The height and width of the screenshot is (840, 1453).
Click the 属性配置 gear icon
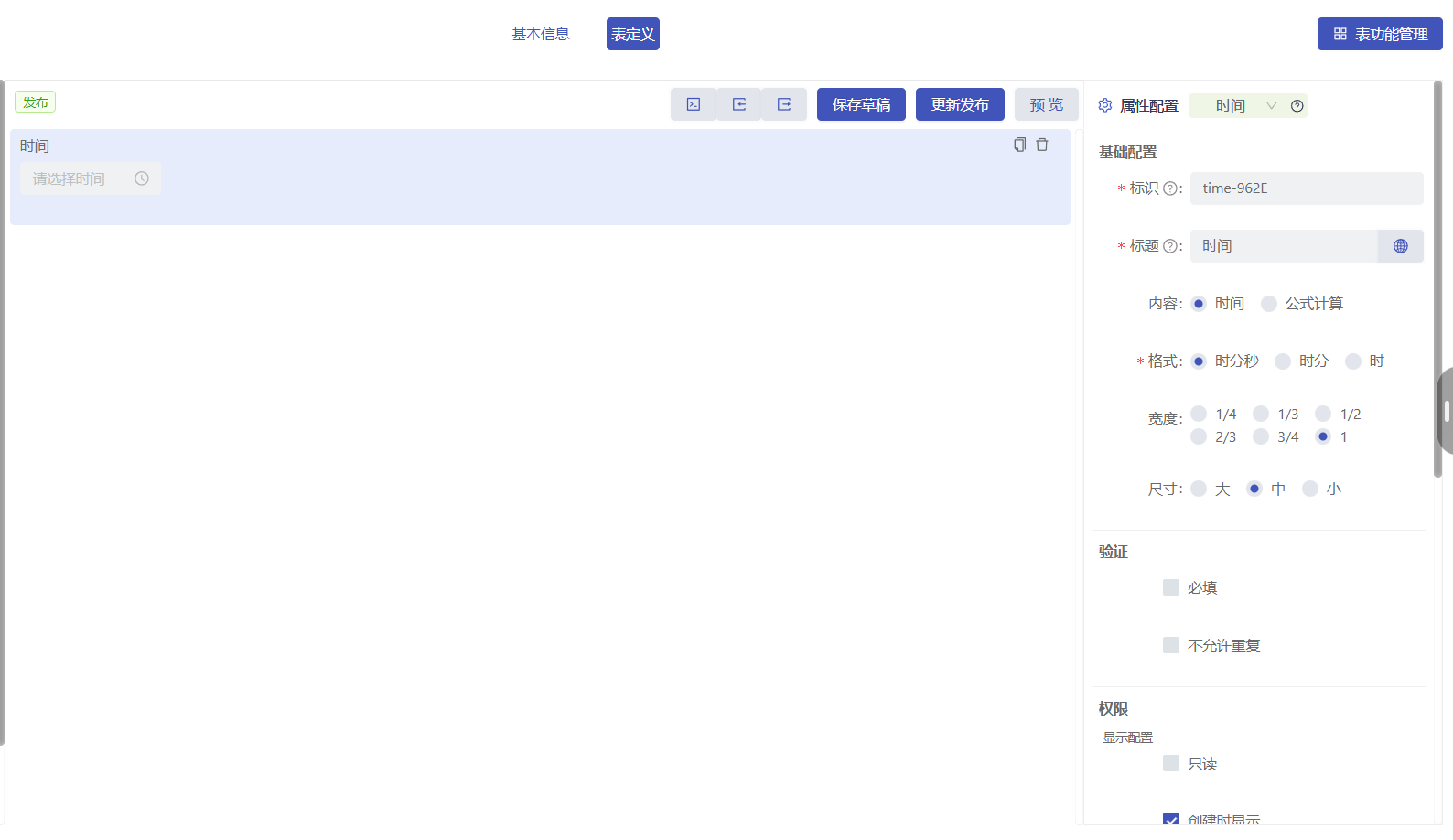pos(1105,105)
